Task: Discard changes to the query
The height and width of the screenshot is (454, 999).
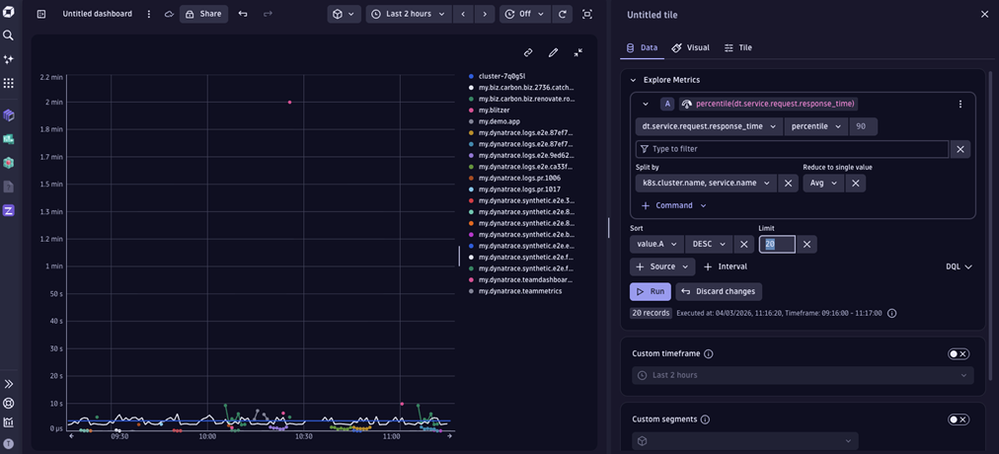Action: point(719,292)
